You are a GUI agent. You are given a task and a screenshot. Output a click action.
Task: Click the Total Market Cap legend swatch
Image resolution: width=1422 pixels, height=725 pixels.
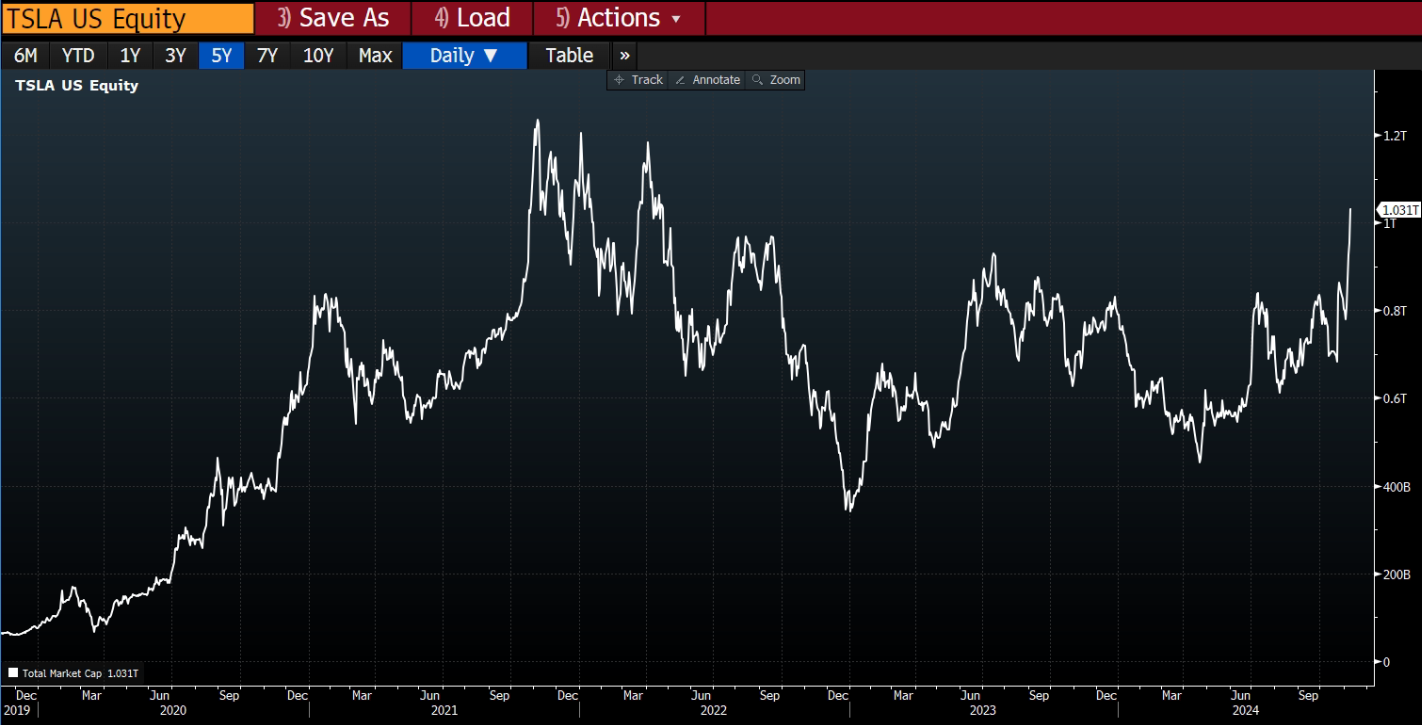13,673
